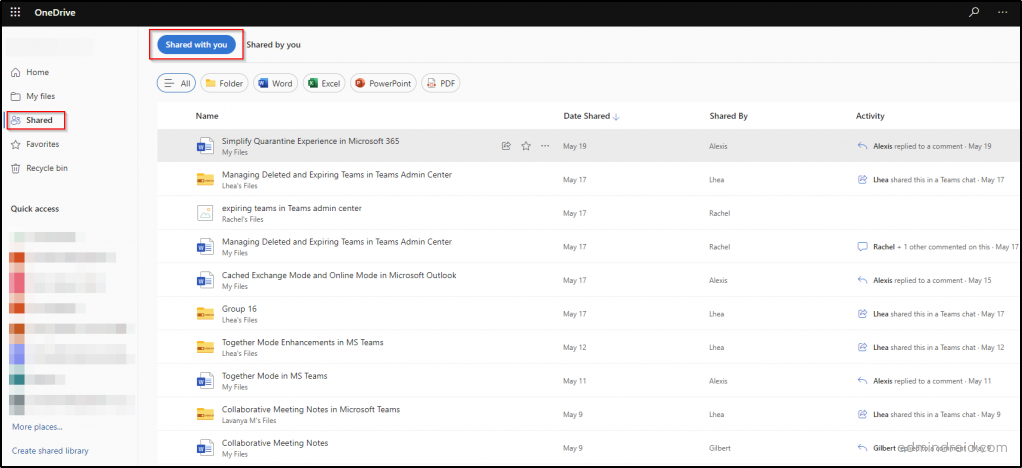Viewport: 1022px width, 468px height.
Task: Open the top bar more options ellipsis
Action: click(x=1002, y=12)
